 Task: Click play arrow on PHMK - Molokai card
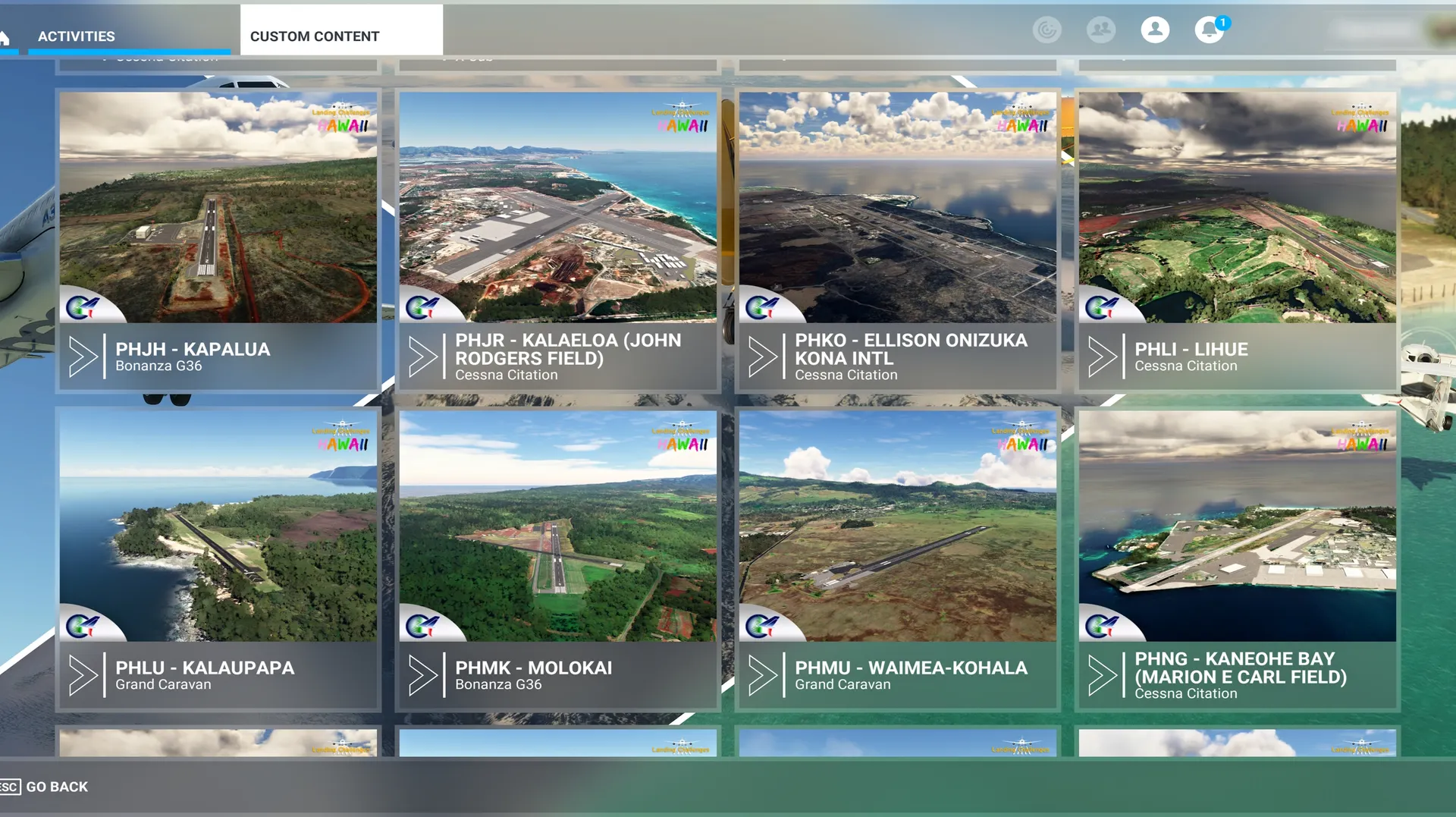[x=423, y=675]
